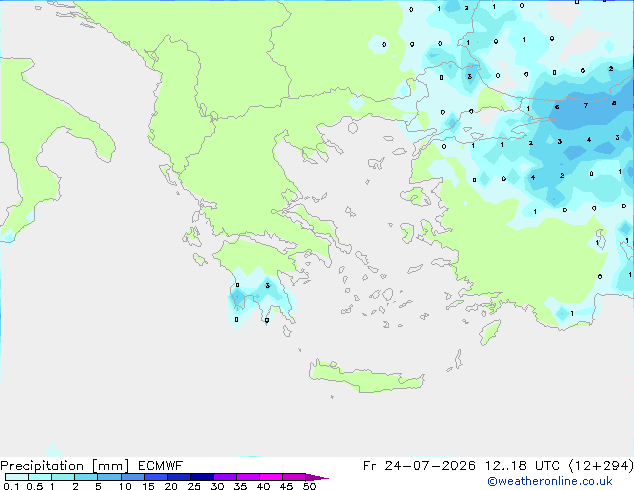Click the 30–35 mm purple legend swatch

[x=225, y=477]
